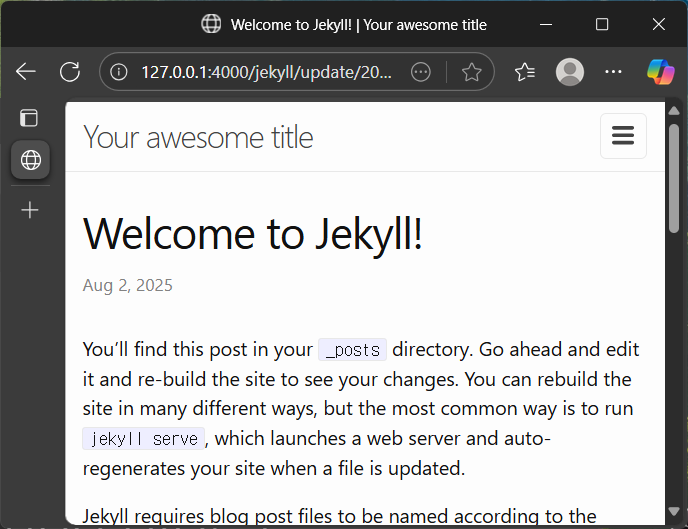This screenshot has height=529, width=688.
Task: Click the vertical scrollbar thumb
Action: tap(674, 178)
